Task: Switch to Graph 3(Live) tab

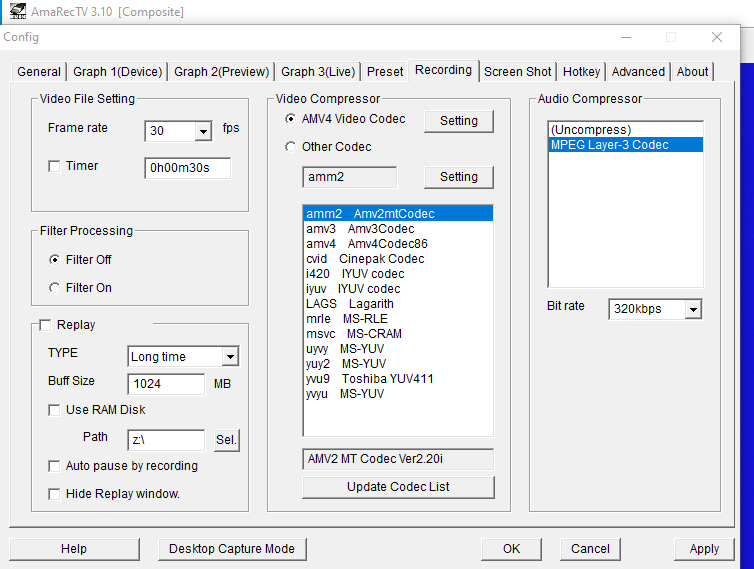Action: [x=318, y=72]
